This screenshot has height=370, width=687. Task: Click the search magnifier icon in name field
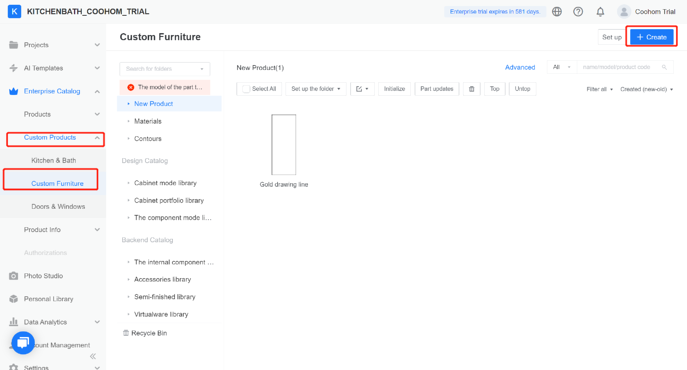pos(664,67)
